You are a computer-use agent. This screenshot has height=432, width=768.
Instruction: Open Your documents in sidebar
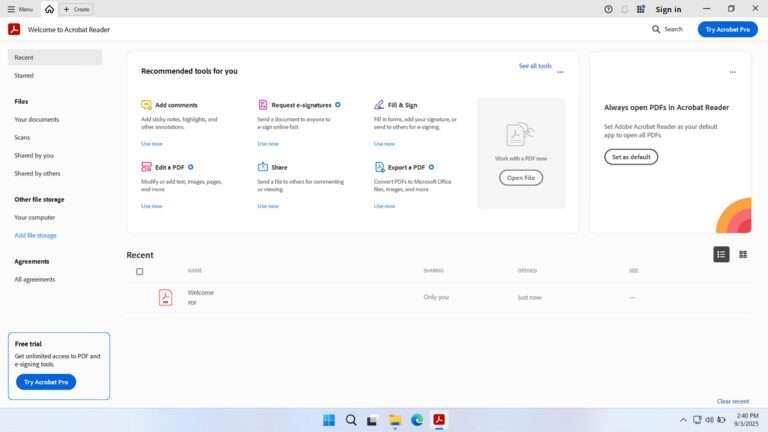pos(37,119)
